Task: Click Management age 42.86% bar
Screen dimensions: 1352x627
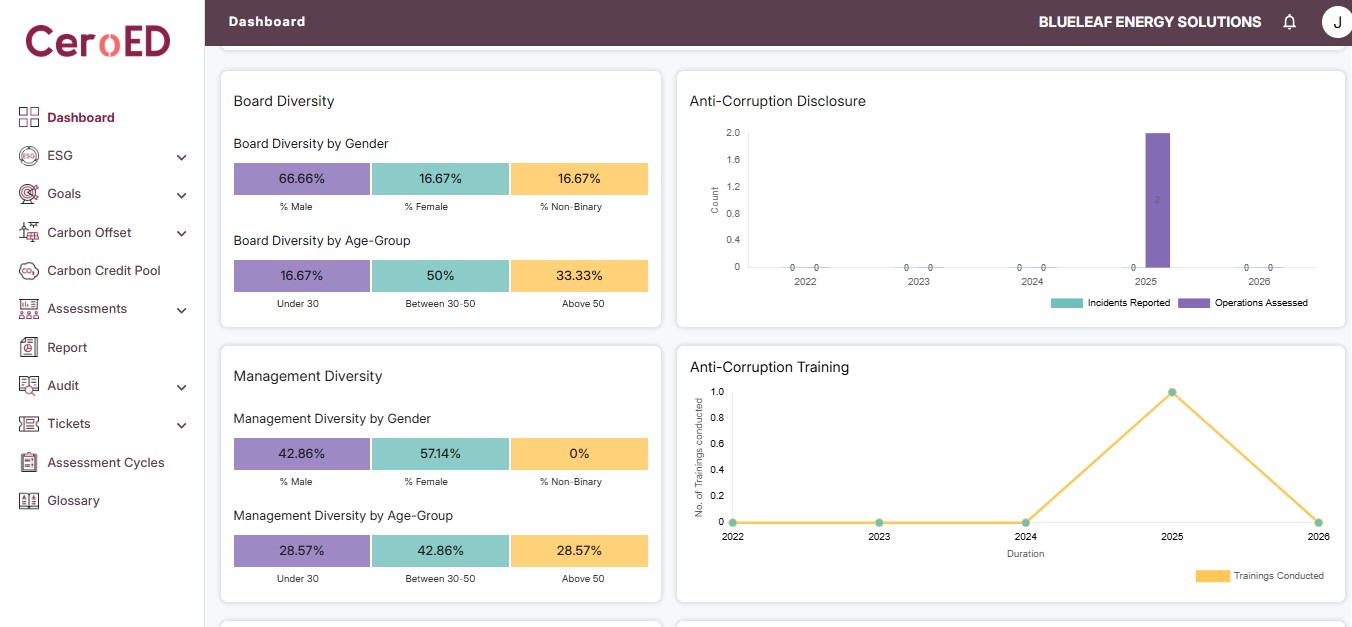Action: pos(440,551)
